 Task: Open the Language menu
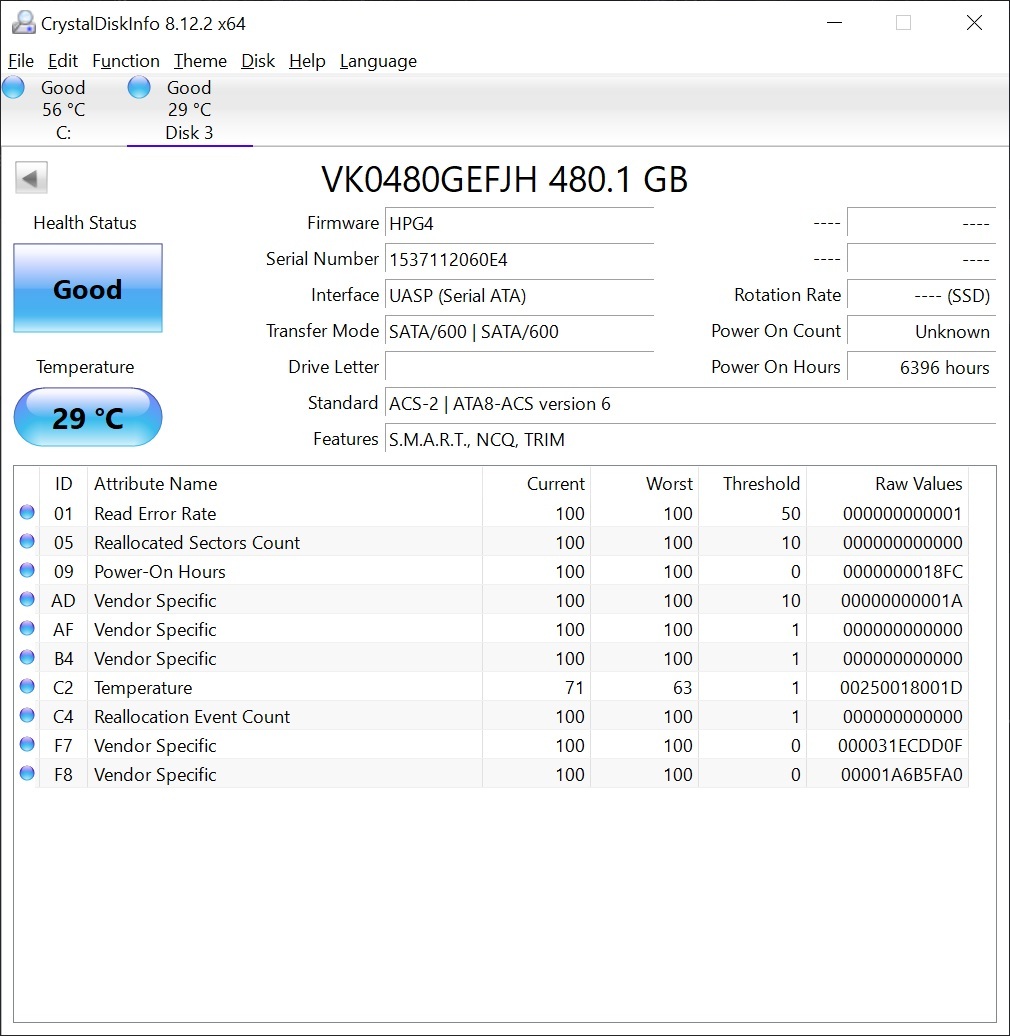point(378,61)
